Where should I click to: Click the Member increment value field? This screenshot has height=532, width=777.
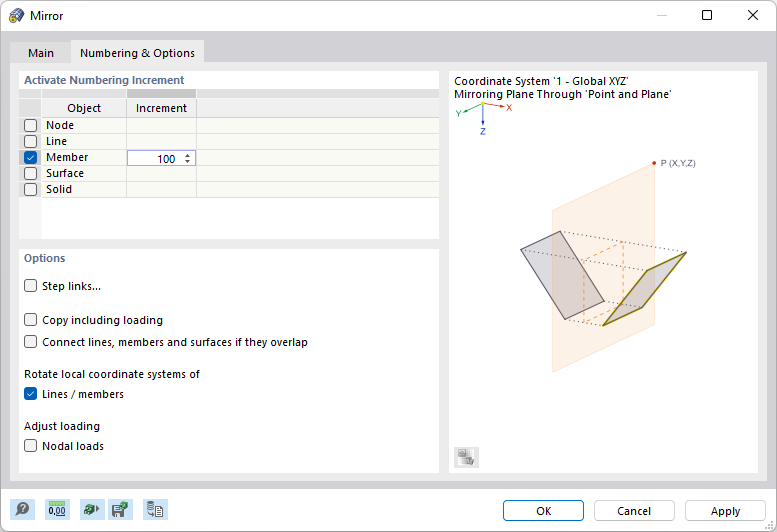(155, 158)
